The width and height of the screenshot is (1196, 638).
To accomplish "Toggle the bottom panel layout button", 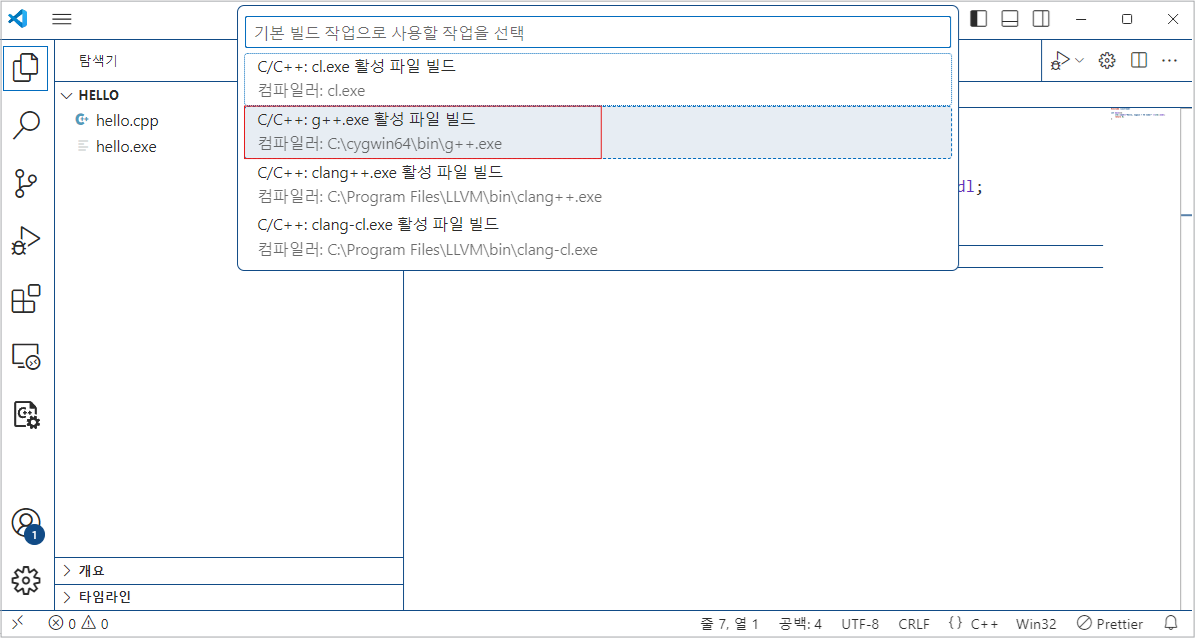I will pyautogui.click(x=1010, y=19).
